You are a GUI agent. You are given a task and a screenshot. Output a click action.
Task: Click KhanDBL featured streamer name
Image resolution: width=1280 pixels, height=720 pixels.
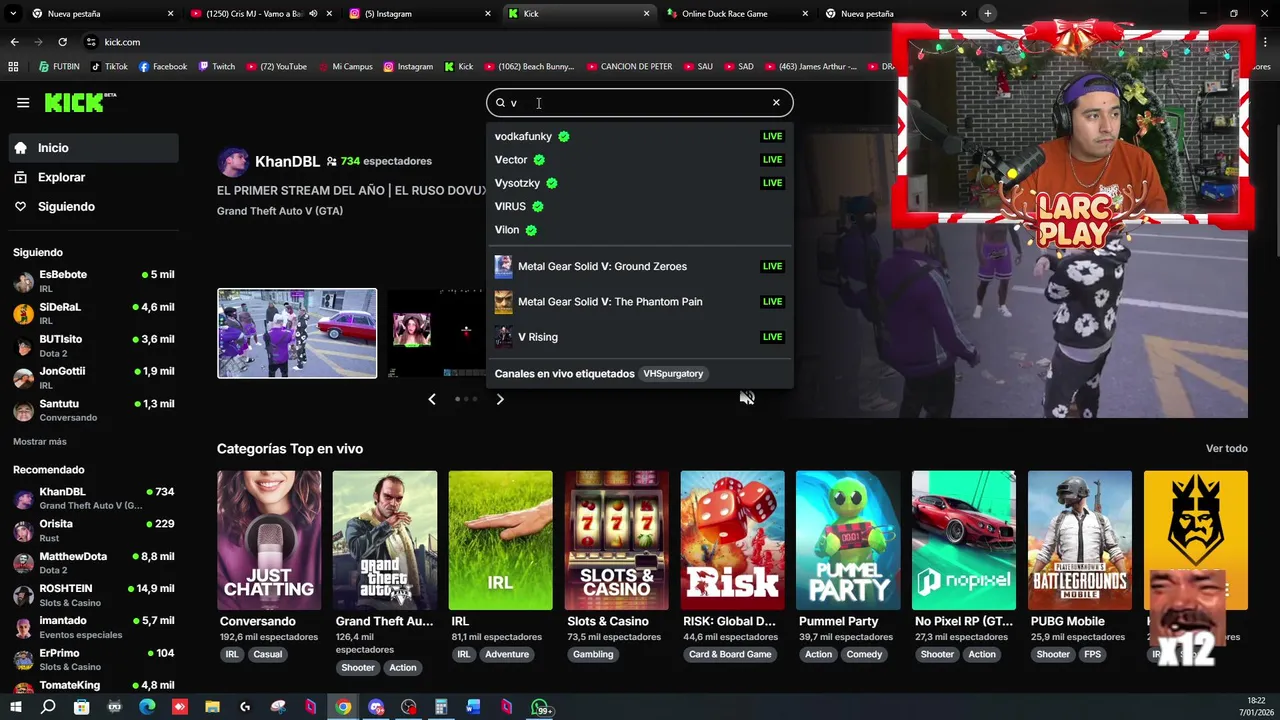point(287,161)
